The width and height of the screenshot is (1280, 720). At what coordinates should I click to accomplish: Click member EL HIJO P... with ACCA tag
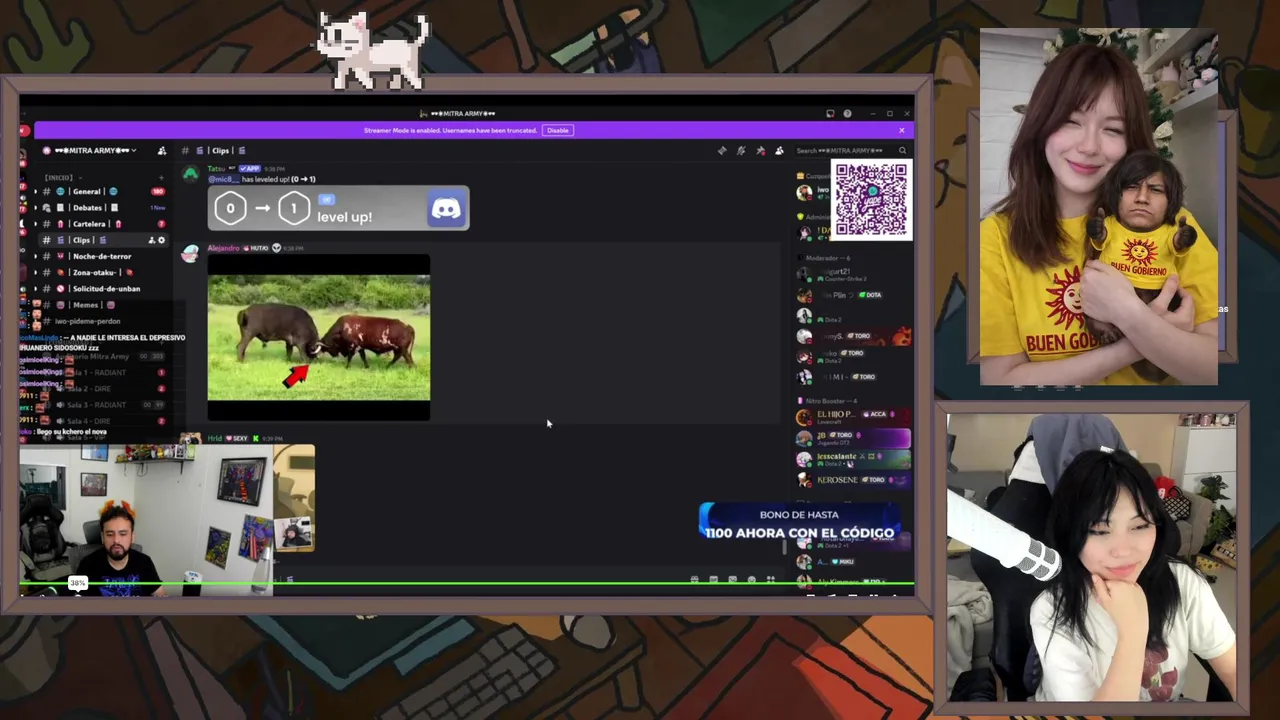[x=852, y=416]
